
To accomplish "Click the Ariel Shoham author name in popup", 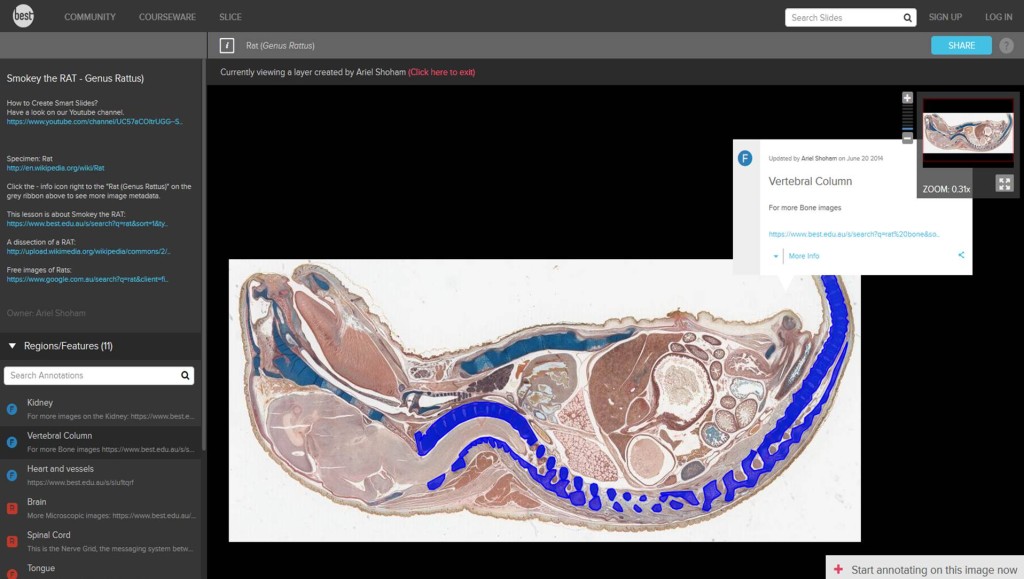I will point(819,159).
